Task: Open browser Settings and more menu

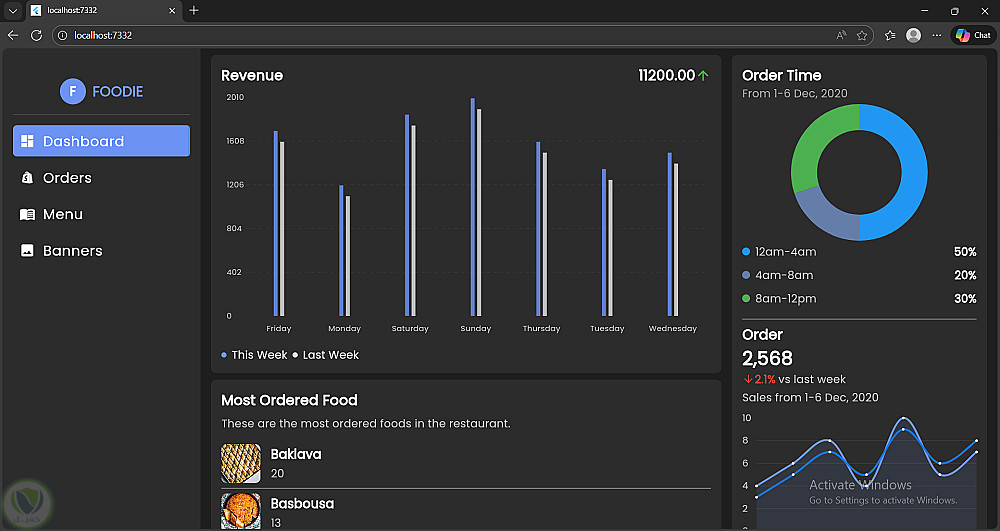Action: [937, 35]
